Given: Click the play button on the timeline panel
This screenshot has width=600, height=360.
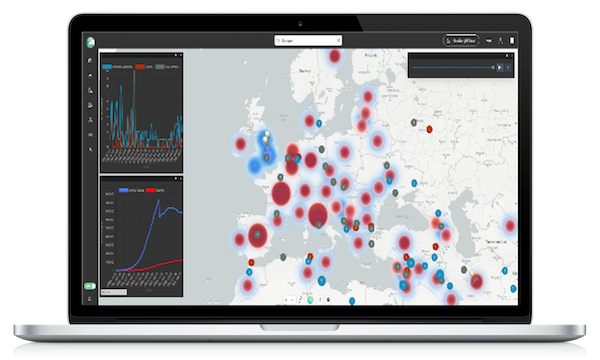Looking at the screenshot, I should [x=499, y=67].
